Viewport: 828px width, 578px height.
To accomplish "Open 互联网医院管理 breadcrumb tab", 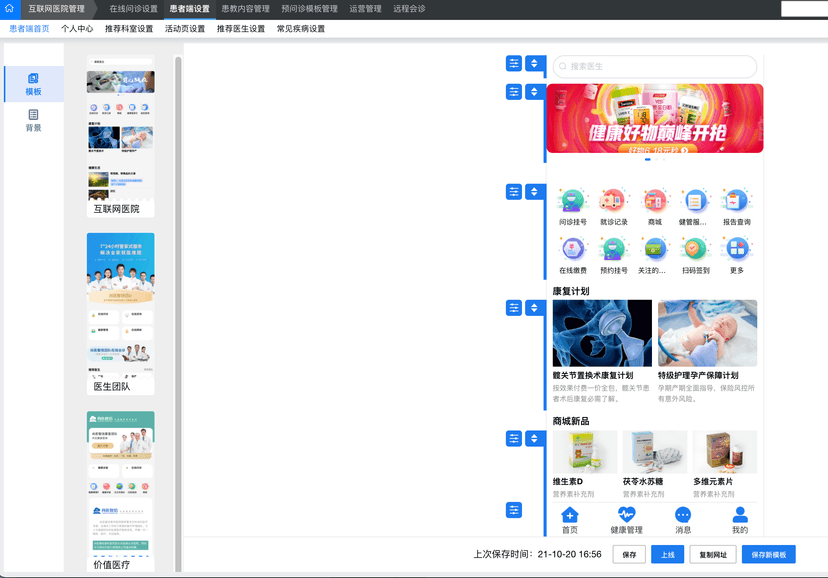I will 57,9.
